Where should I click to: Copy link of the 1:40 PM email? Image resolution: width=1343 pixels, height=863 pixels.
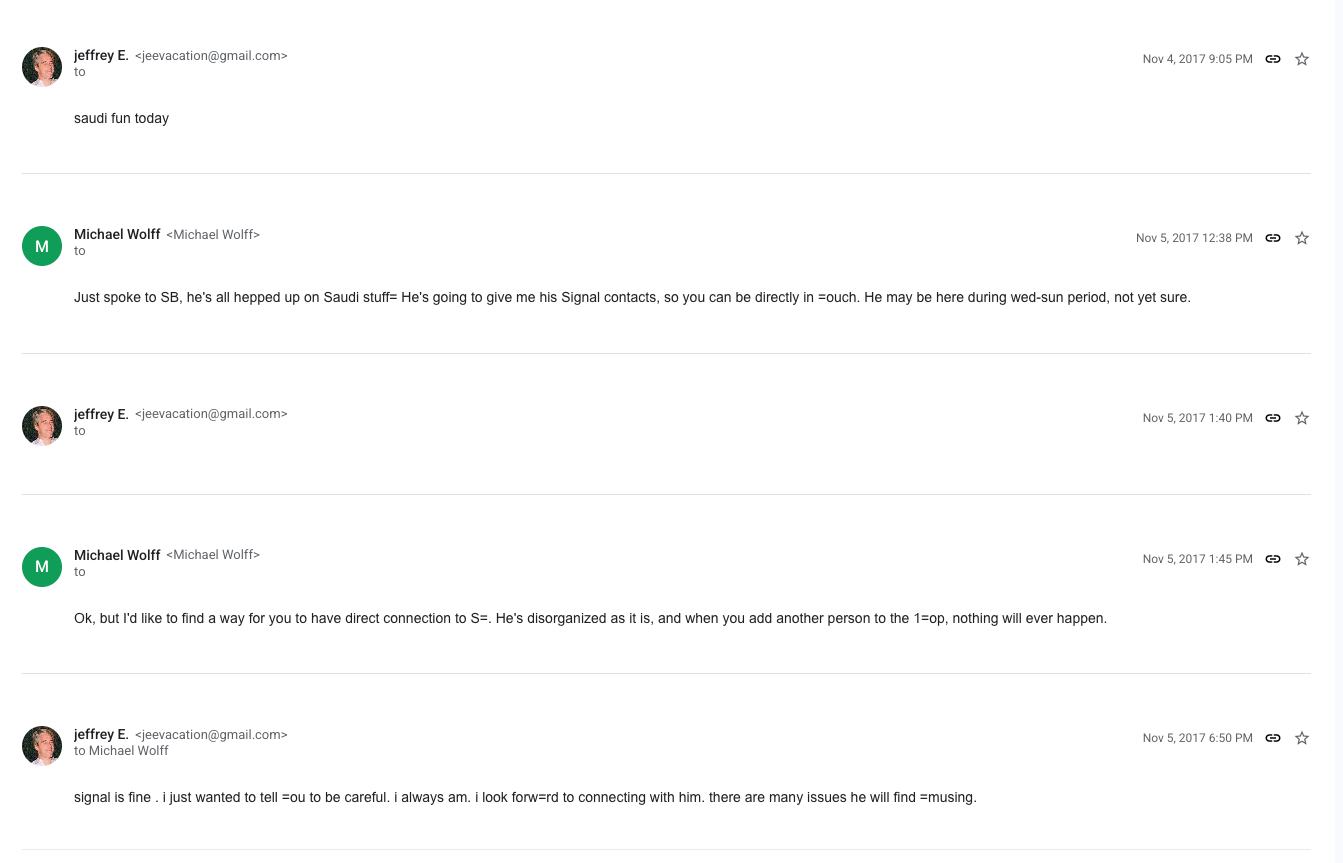[1273, 418]
